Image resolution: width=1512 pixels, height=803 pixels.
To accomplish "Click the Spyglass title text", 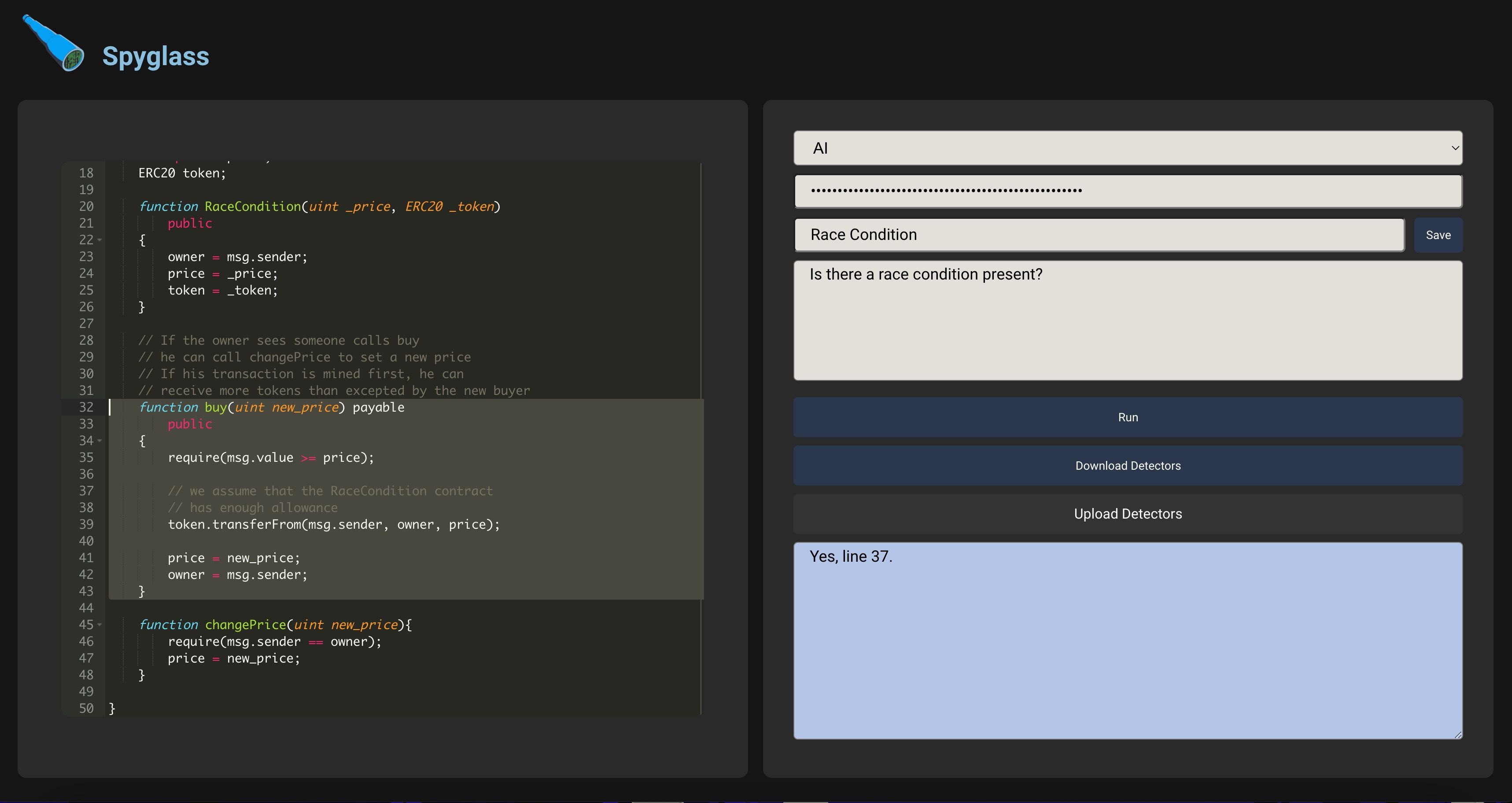I will (155, 56).
